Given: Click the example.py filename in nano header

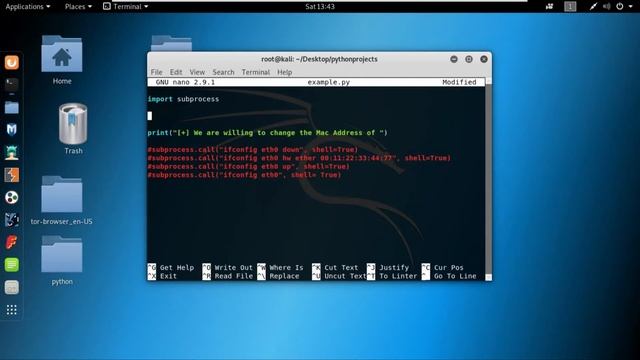Looking at the screenshot, I should pyautogui.click(x=329, y=82).
